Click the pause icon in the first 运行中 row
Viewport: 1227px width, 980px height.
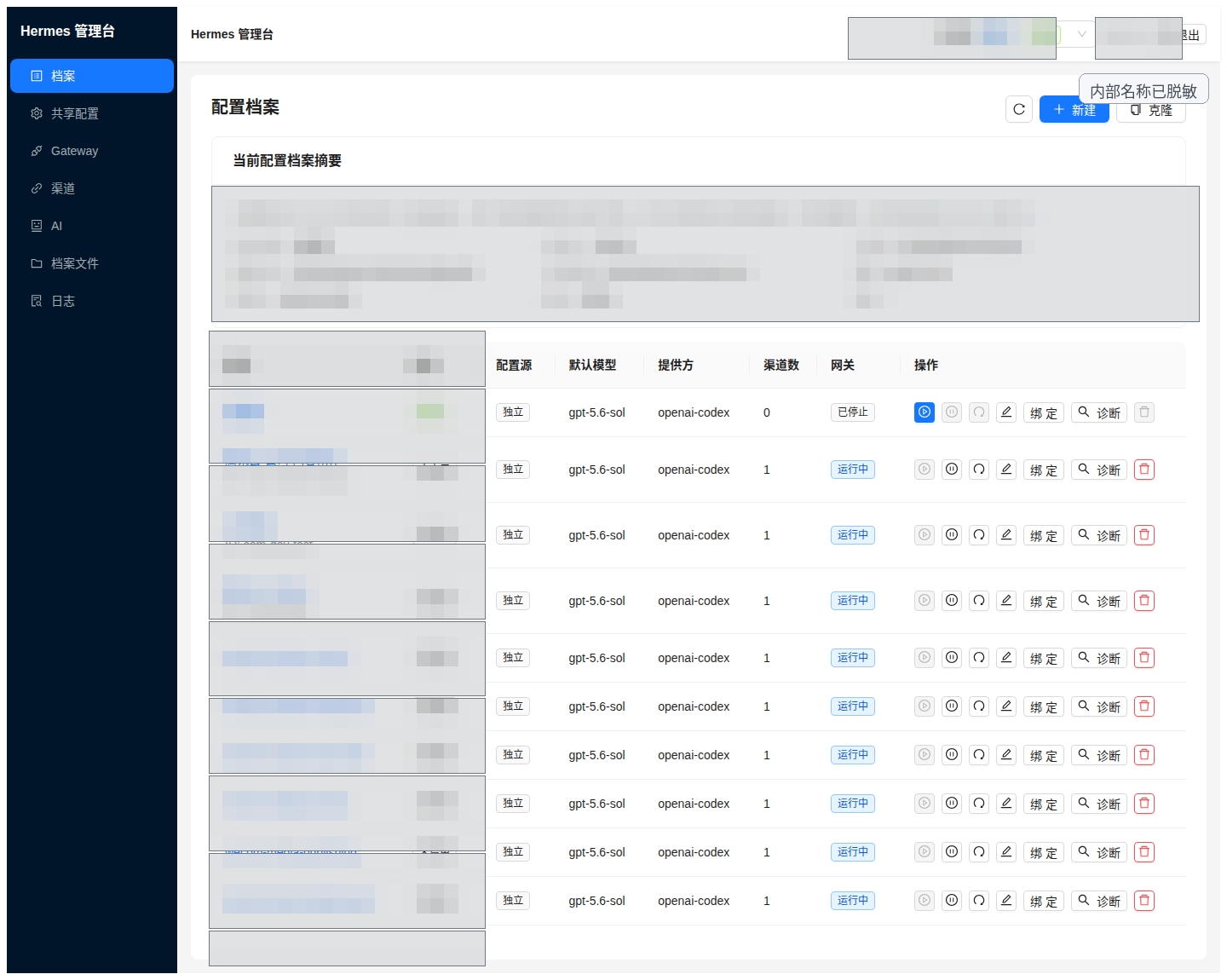(x=952, y=470)
